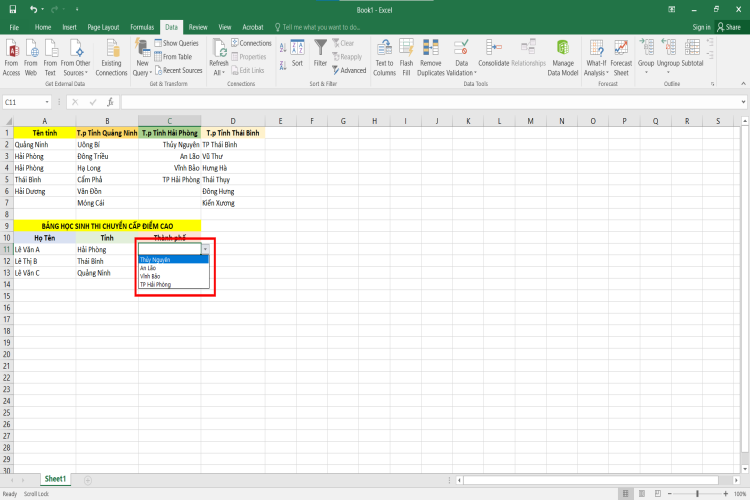
Task: Adjust the zoom slider handle
Action: [697, 493]
